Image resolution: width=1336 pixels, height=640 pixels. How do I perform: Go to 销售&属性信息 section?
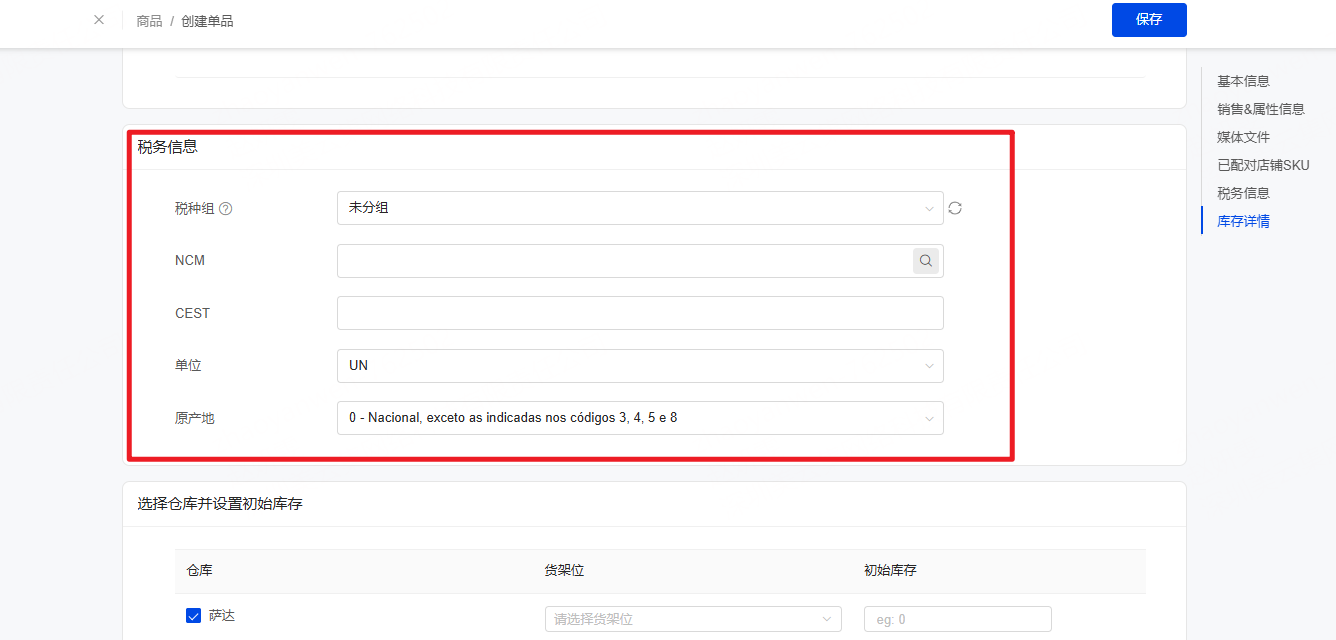[x=1260, y=109]
